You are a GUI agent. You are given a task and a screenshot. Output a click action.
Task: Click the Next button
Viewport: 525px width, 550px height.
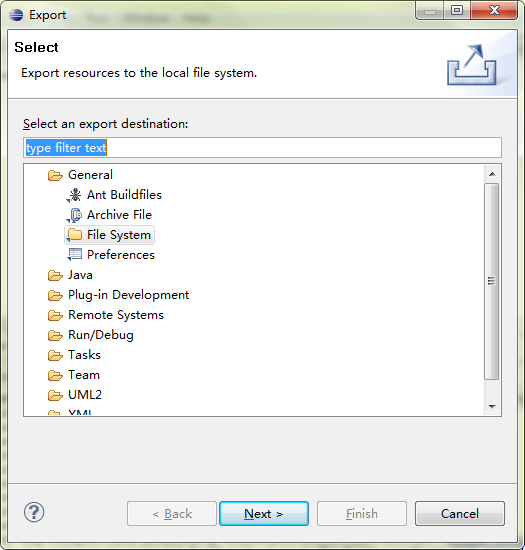click(264, 514)
